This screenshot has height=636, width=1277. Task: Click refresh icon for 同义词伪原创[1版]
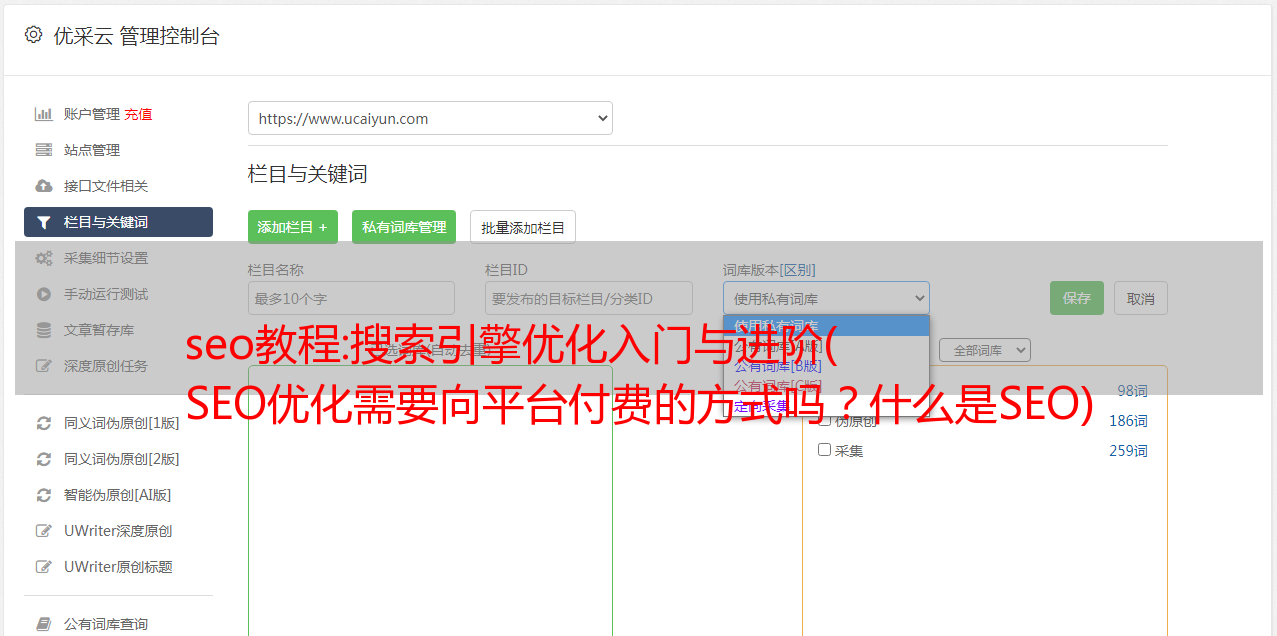coord(43,423)
